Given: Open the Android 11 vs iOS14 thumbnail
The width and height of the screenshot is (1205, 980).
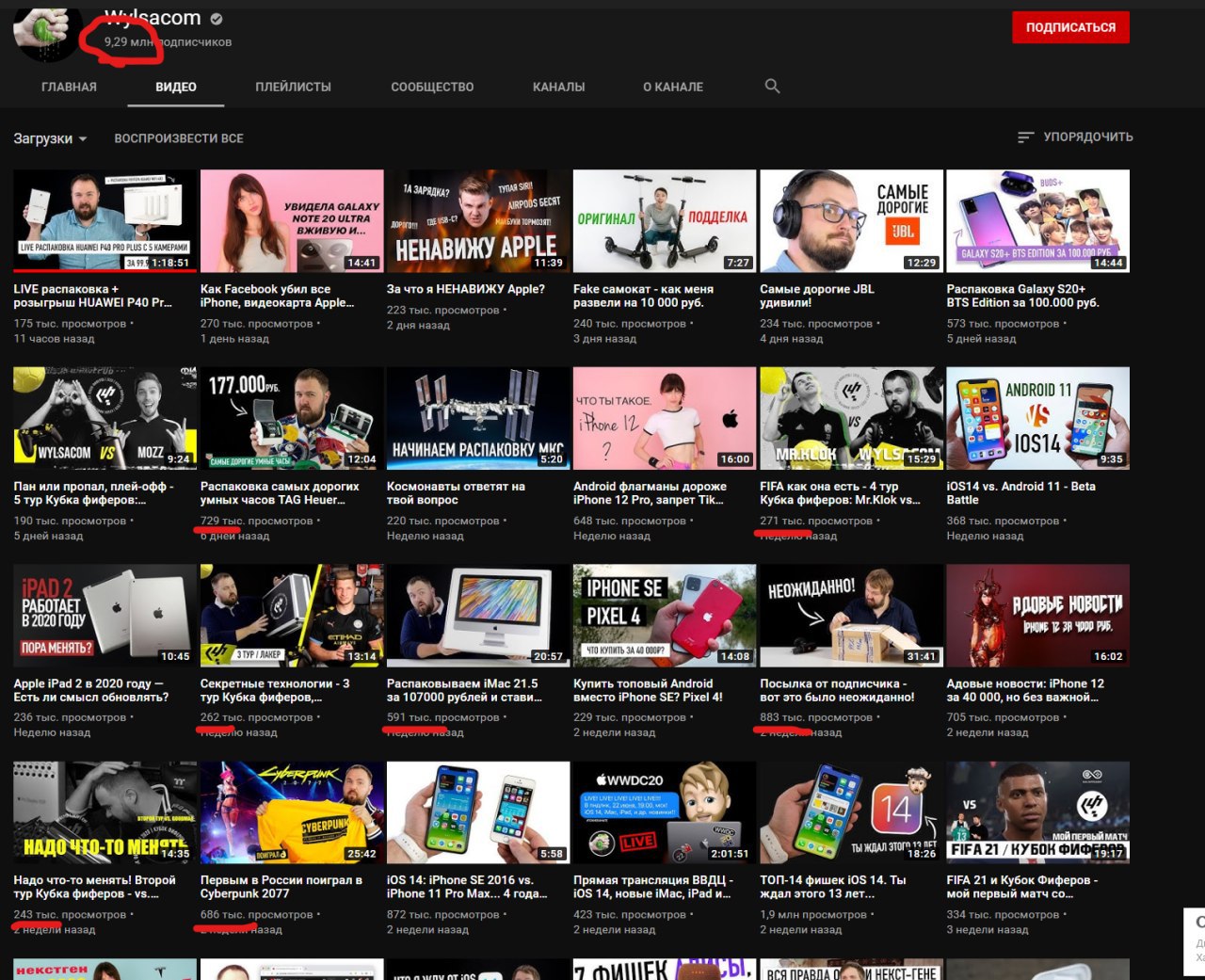Looking at the screenshot, I should (x=1037, y=418).
